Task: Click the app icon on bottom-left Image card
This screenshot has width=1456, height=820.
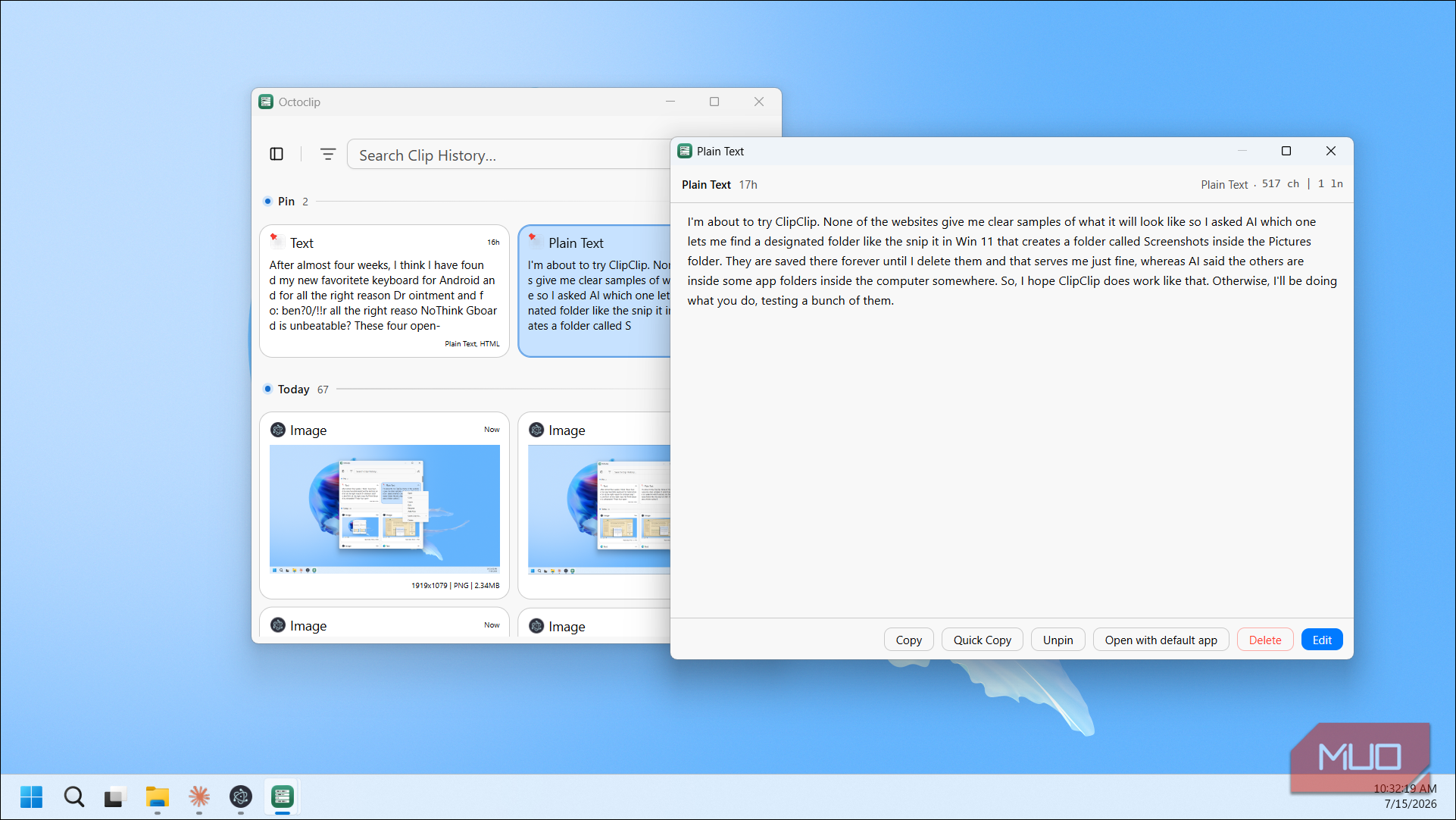Action: (x=278, y=625)
